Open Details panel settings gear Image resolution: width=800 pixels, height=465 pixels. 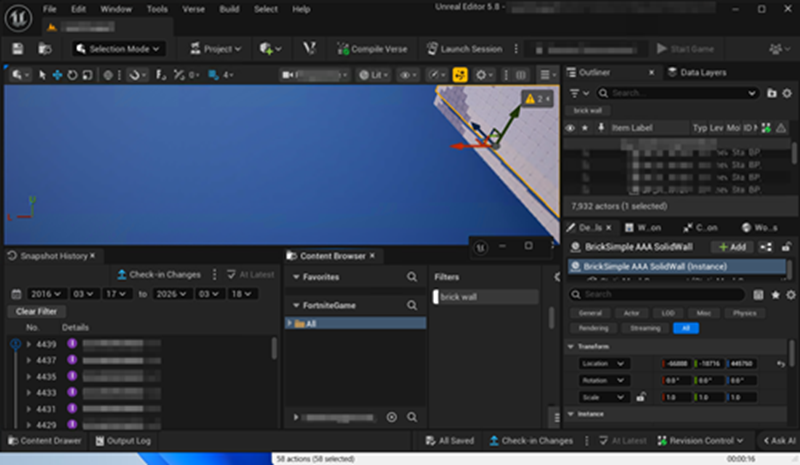tap(791, 295)
